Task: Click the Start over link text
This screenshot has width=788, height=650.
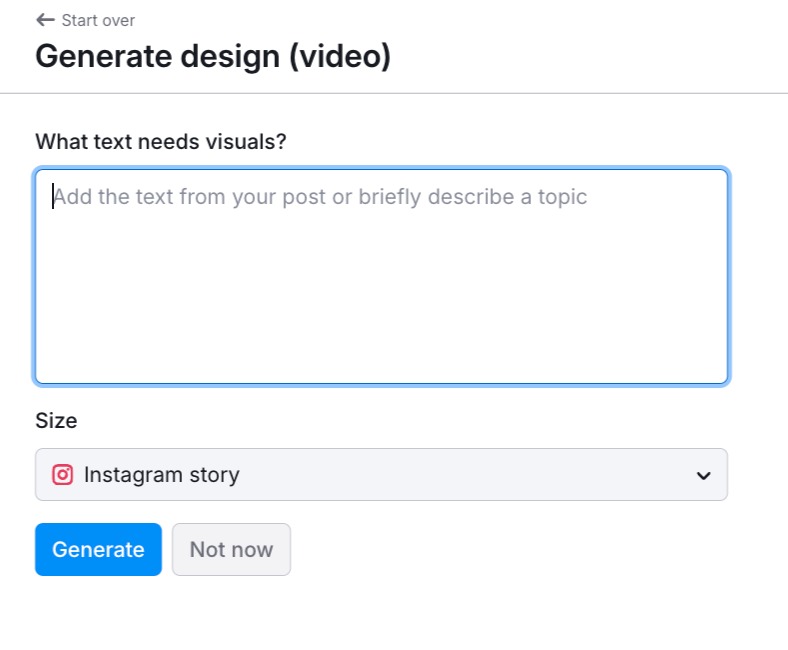Action: pyautogui.click(x=98, y=21)
